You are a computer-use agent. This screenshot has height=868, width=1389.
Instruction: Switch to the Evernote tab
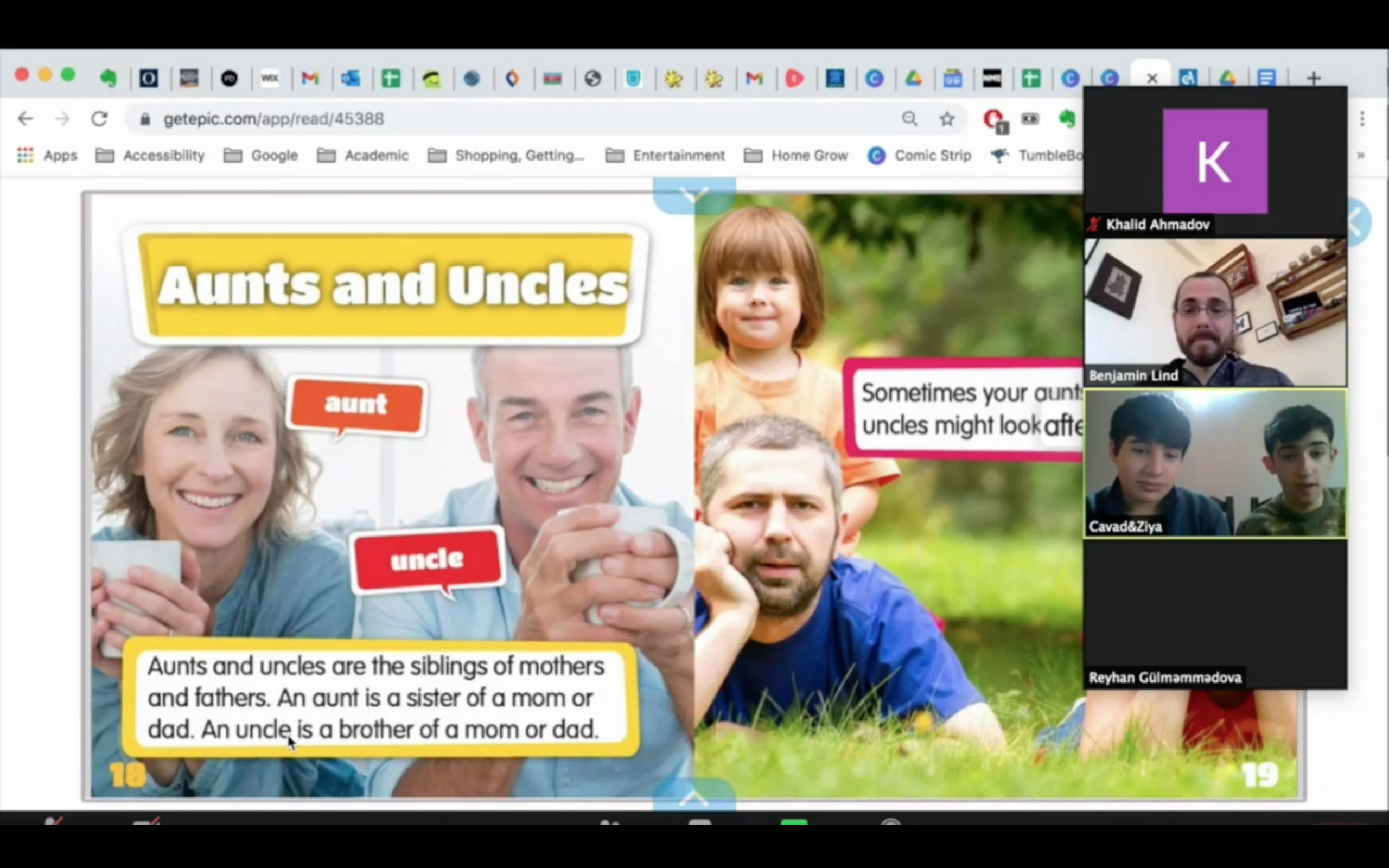pyautogui.click(x=108, y=78)
